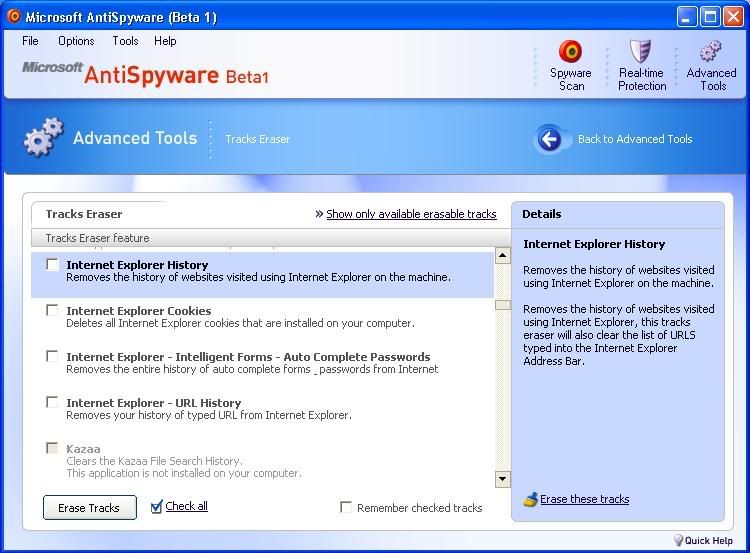Click the list scrollbar up arrow
750x553 pixels.
502,256
